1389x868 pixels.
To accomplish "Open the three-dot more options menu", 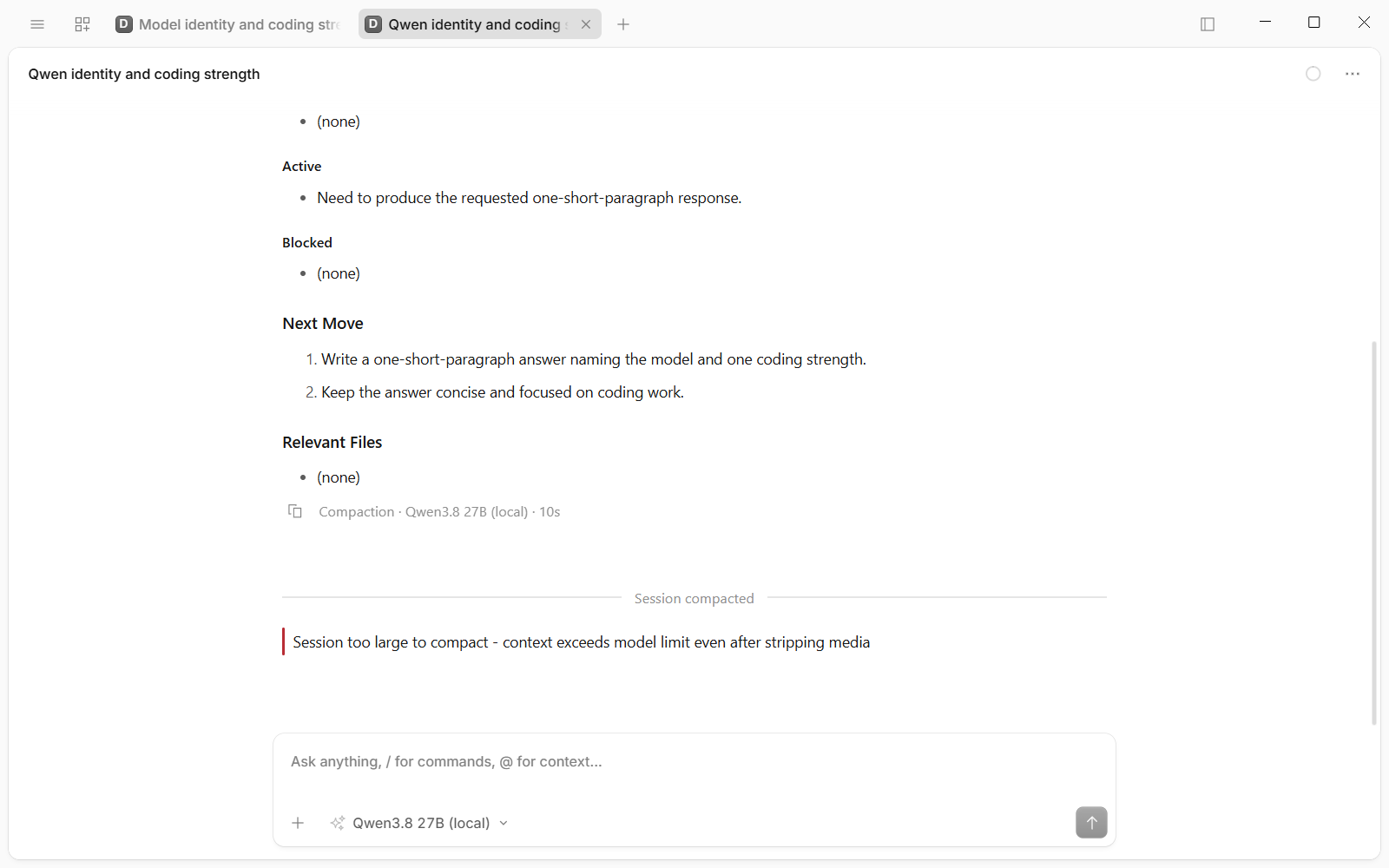I will 1353,74.
